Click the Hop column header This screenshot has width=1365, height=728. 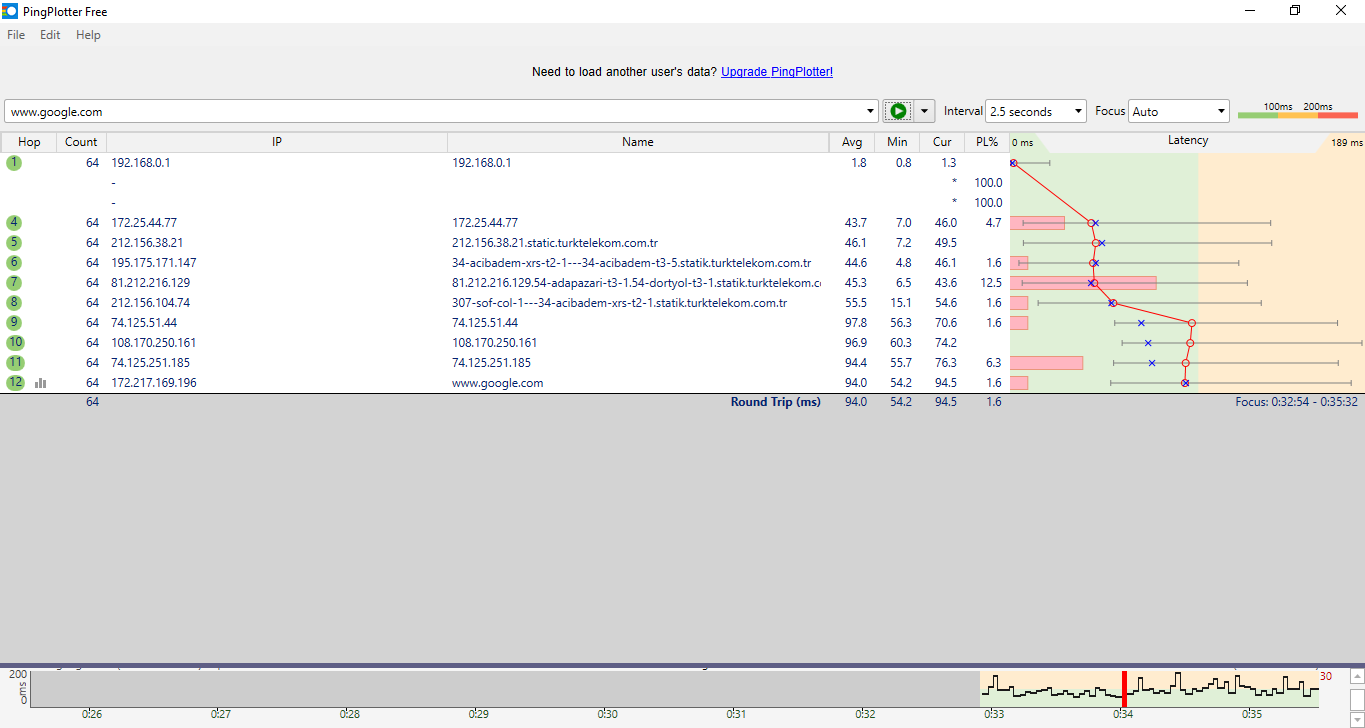coord(29,142)
